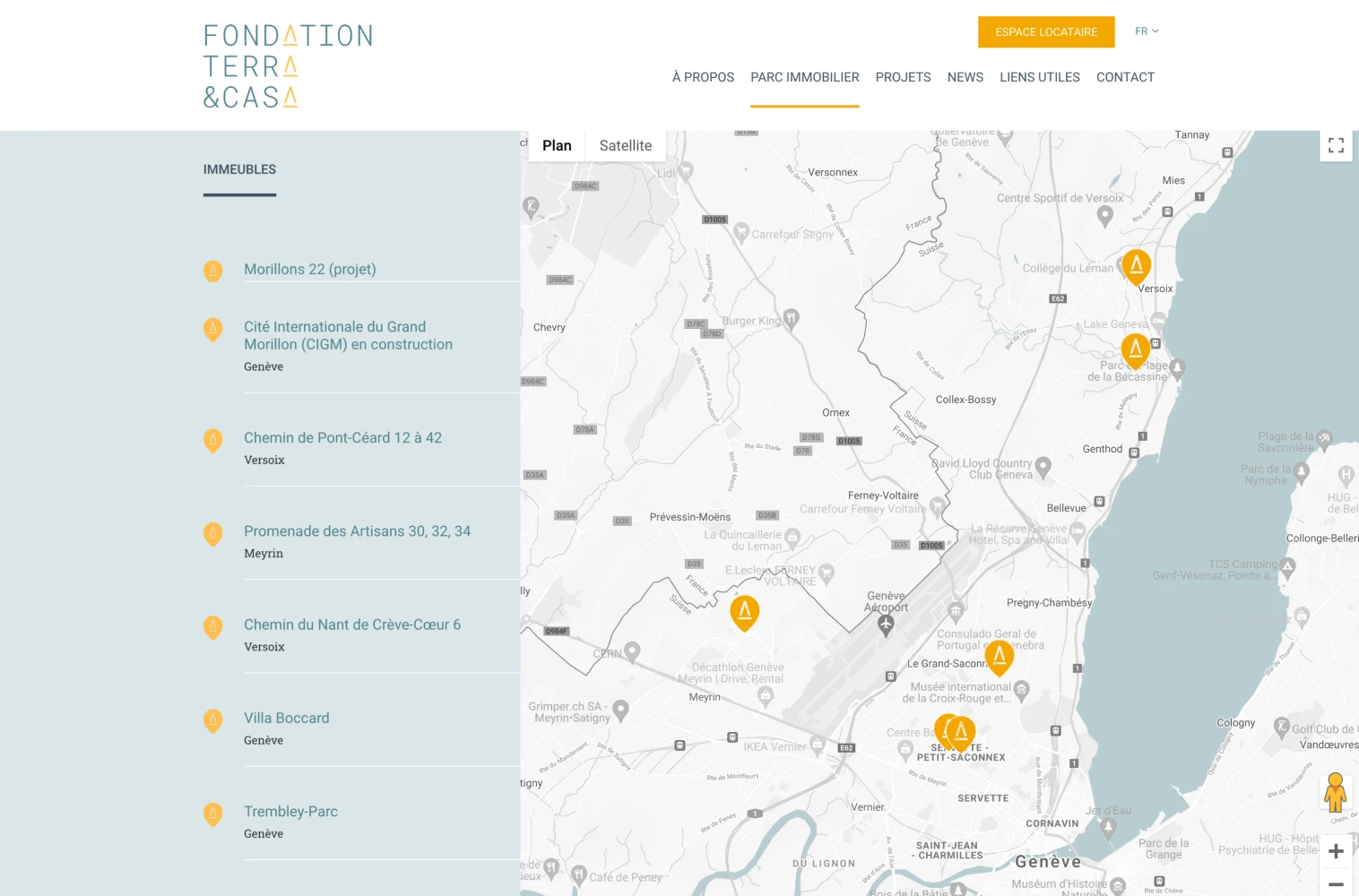Switch the map to Plan view
Image resolution: width=1359 pixels, height=896 pixels.
(557, 146)
